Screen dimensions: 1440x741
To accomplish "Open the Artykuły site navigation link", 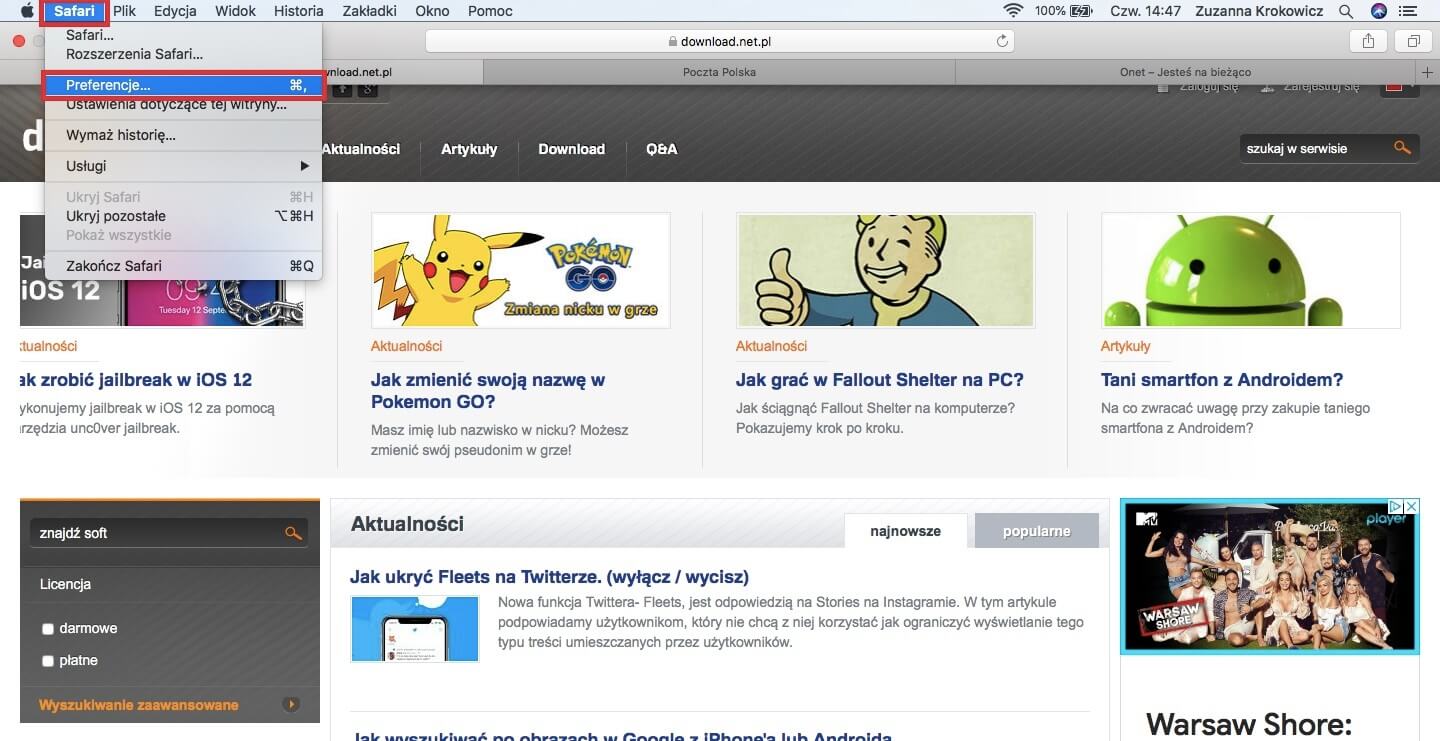I will (469, 149).
